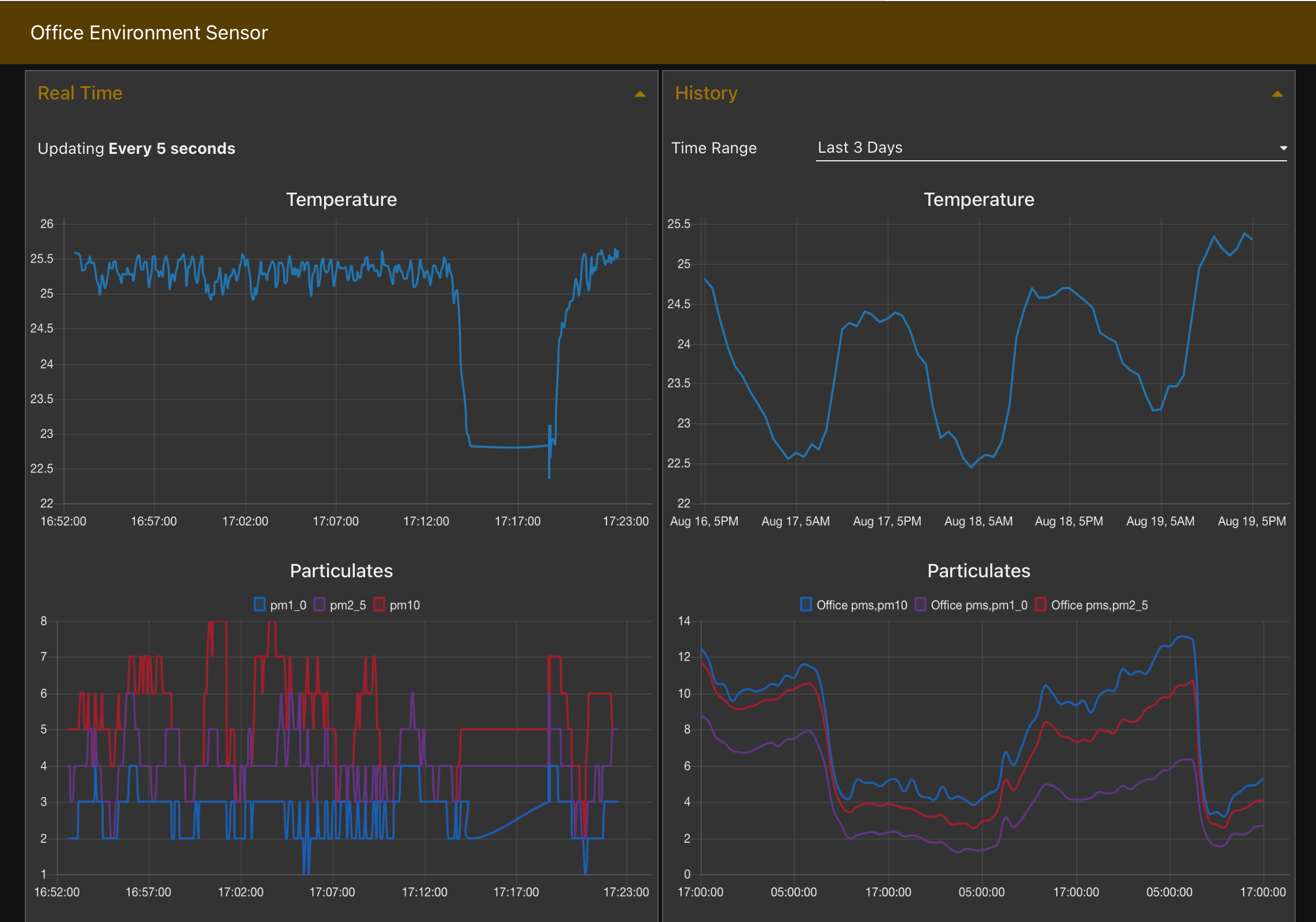Viewport: 1316px width, 922px height.
Task: Click the Office pms,pm1_0 legend label
Action: pyautogui.click(x=979, y=605)
